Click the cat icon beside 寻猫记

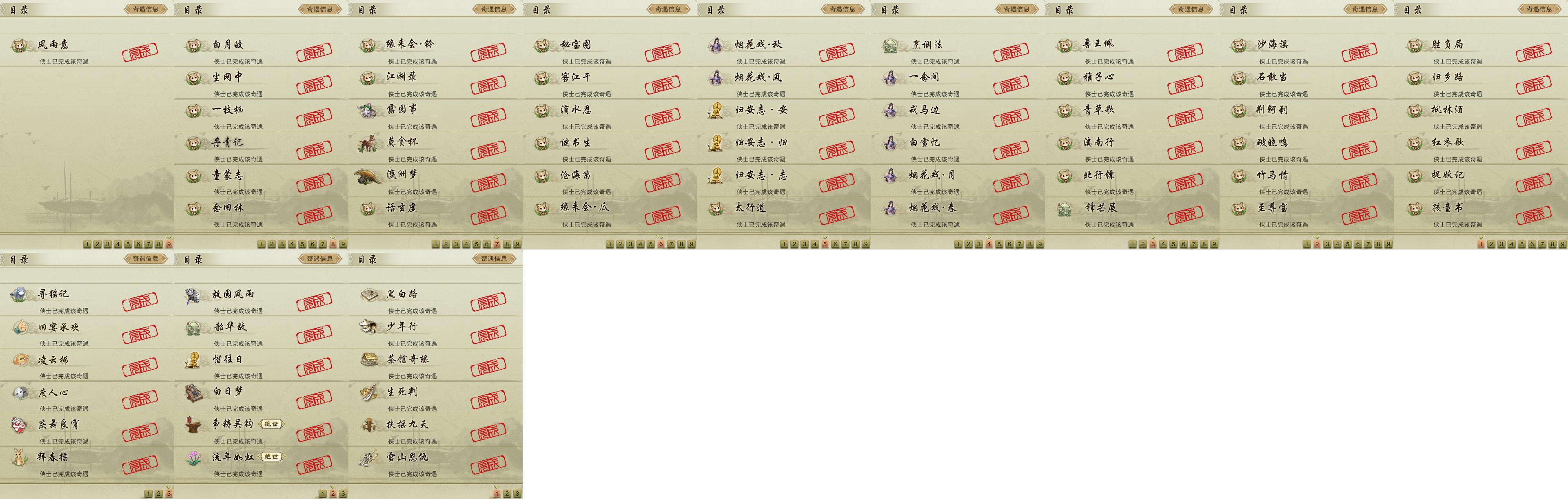(x=20, y=294)
